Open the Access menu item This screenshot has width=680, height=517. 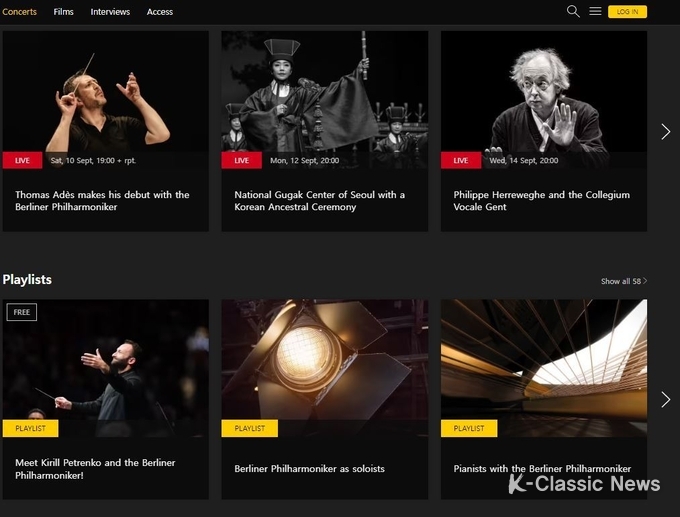tap(160, 12)
